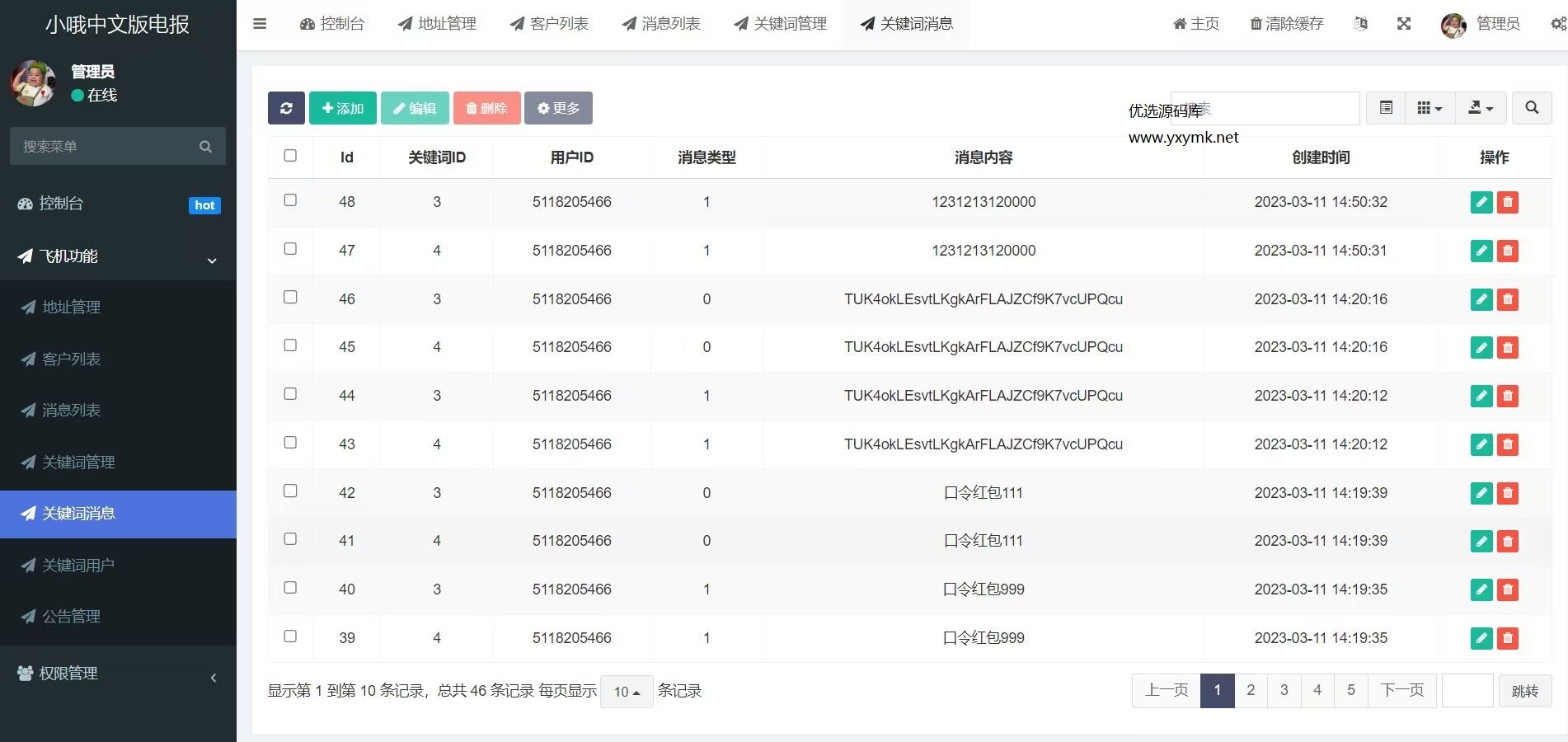Open the columns visibility dropdown

click(x=1430, y=108)
